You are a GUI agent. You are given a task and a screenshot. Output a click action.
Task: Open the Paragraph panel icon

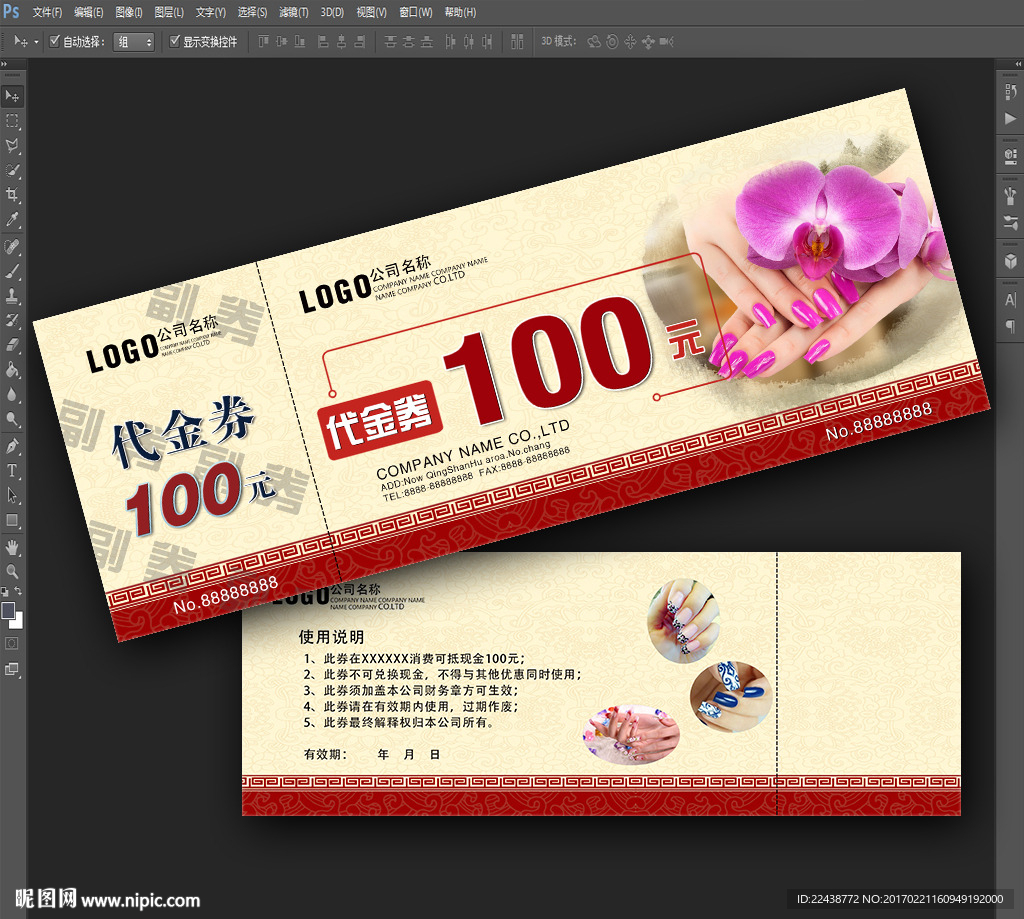click(1010, 326)
